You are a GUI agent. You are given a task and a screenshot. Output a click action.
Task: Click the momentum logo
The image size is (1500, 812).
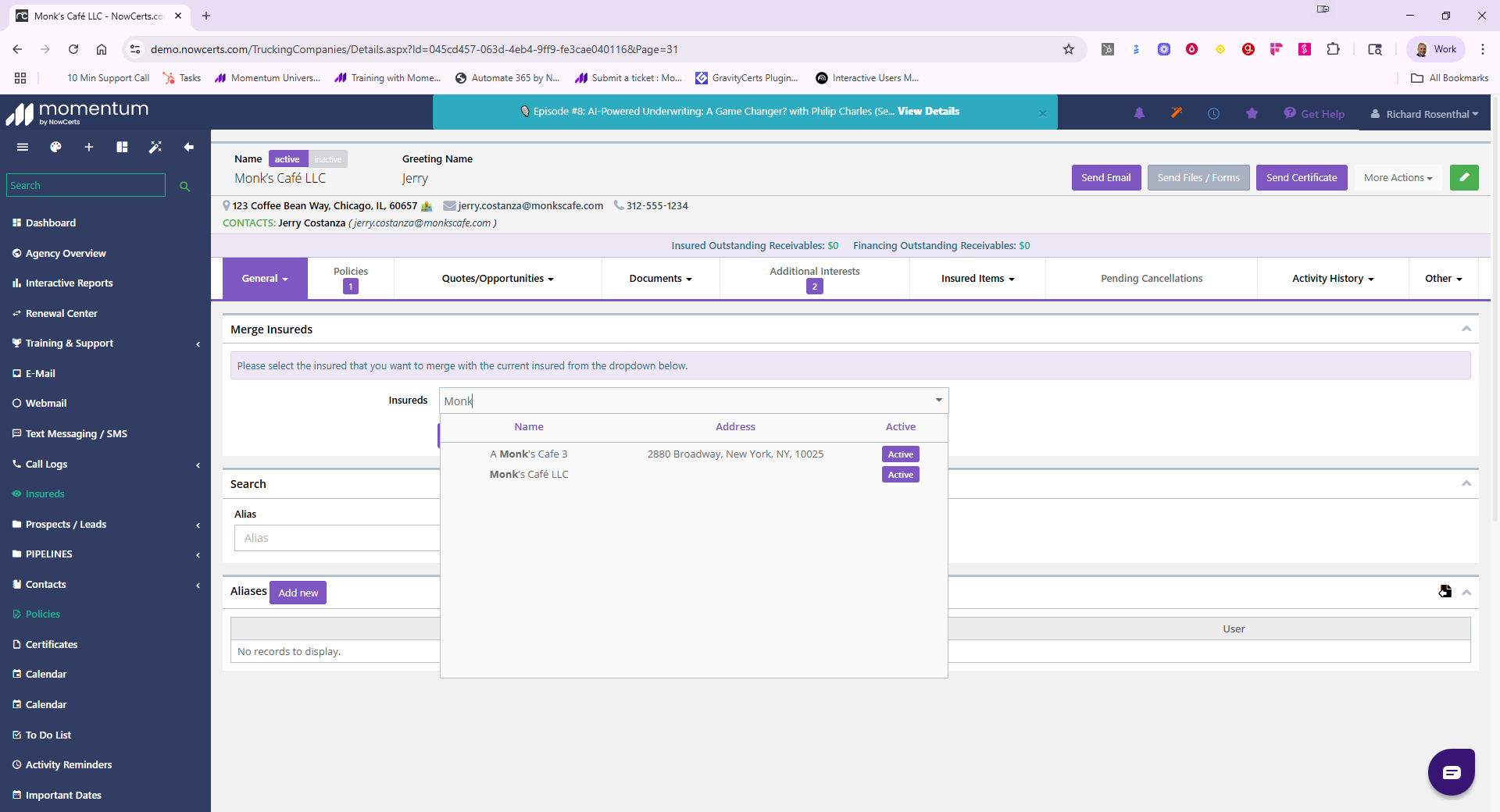77,112
